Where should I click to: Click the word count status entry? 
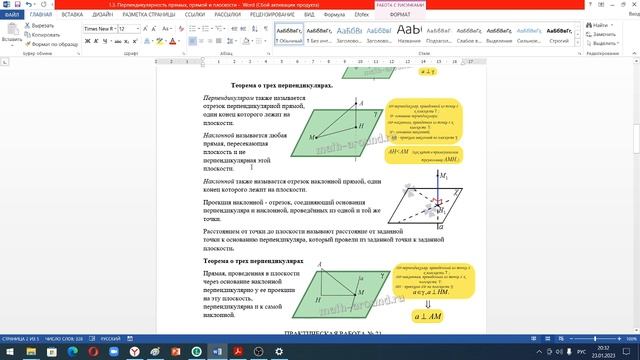click(64, 339)
